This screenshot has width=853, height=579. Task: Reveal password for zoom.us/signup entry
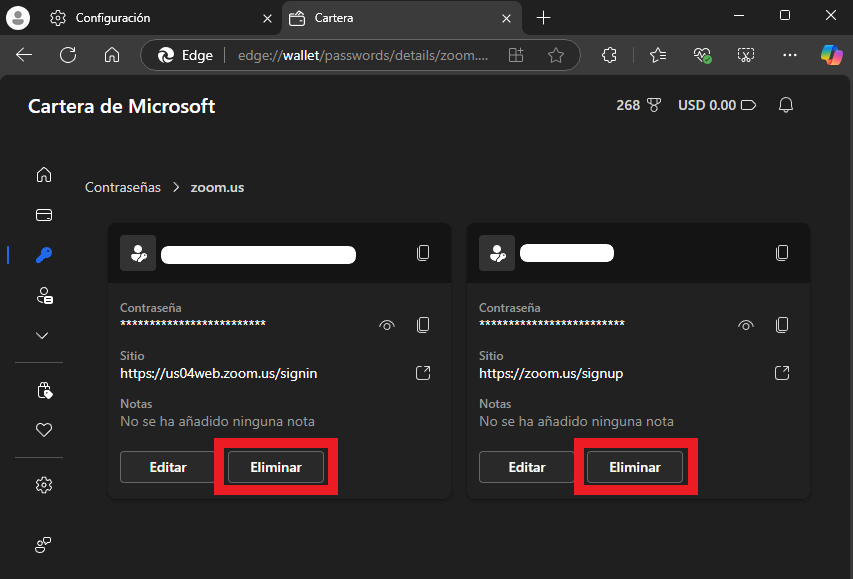[746, 325]
